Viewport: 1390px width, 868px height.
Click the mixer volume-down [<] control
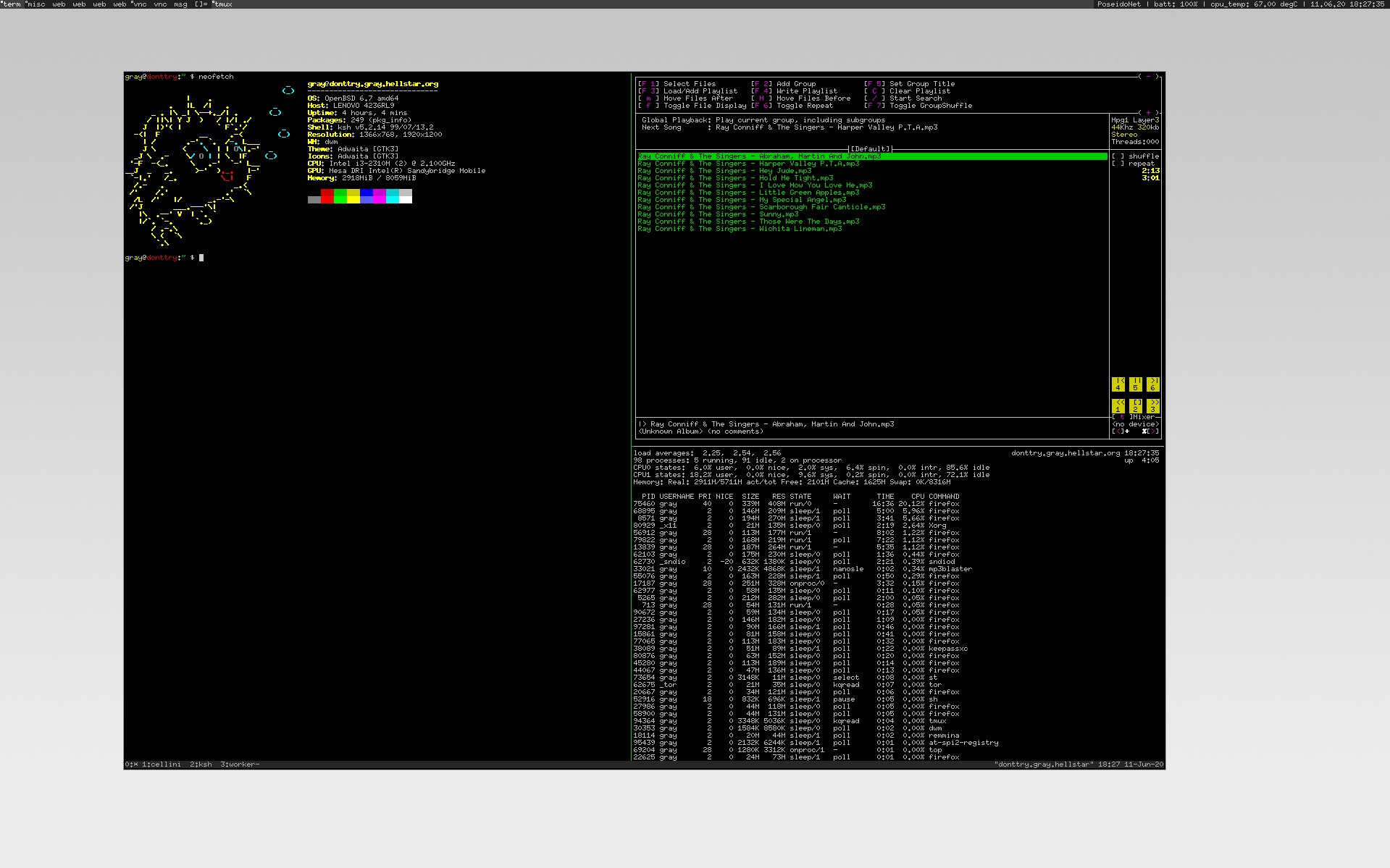(x=1120, y=431)
